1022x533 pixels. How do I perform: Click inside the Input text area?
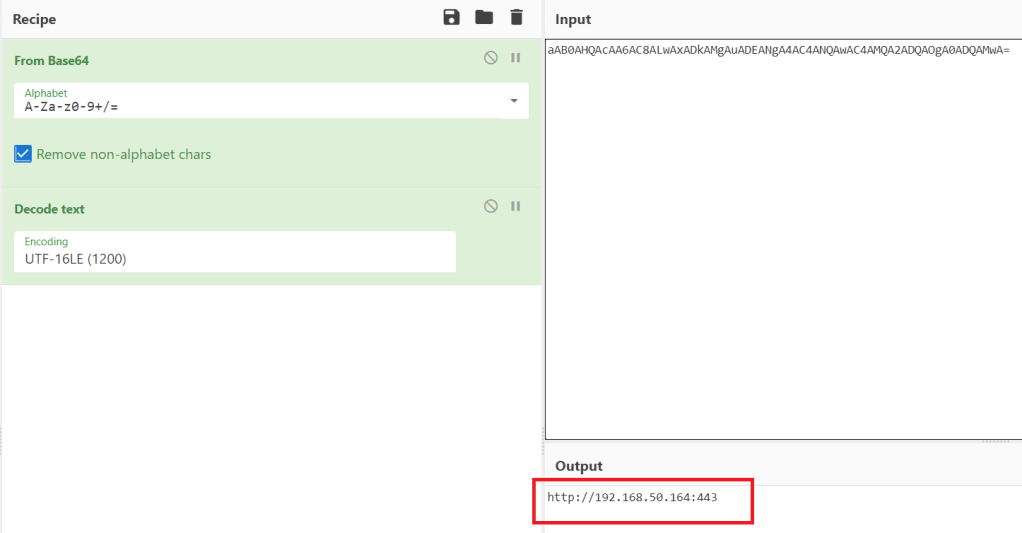(780, 250)
